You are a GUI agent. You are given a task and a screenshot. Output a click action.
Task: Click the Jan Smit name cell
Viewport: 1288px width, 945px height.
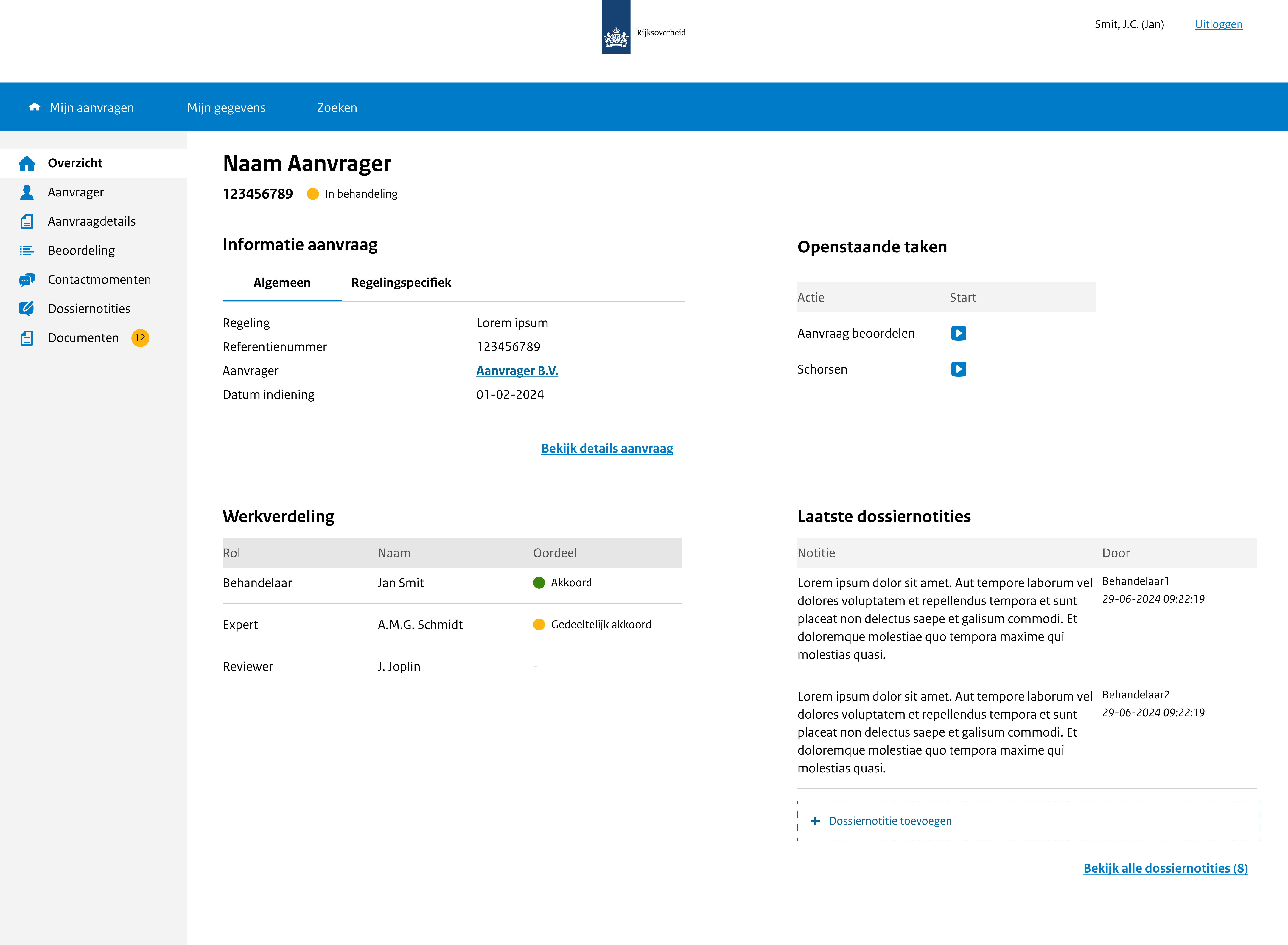point(401,583)
